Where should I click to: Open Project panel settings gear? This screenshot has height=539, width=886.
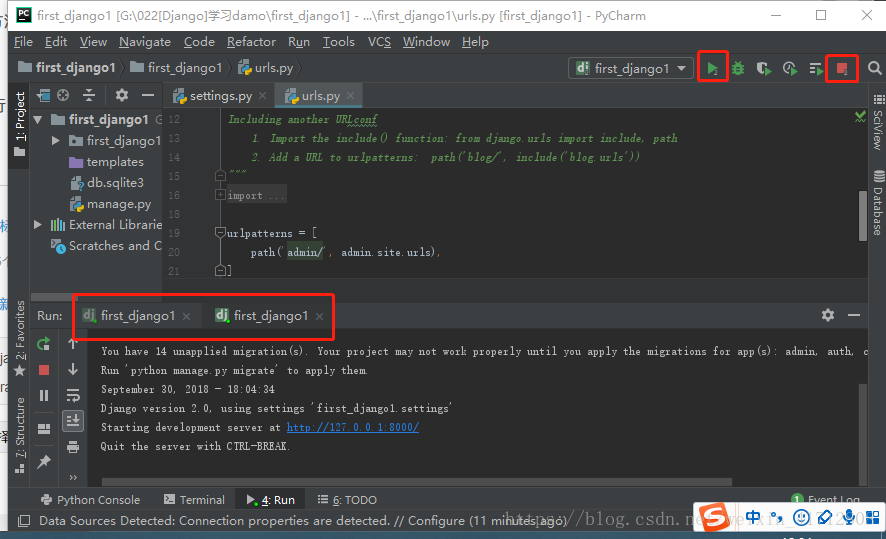[121, 95]
